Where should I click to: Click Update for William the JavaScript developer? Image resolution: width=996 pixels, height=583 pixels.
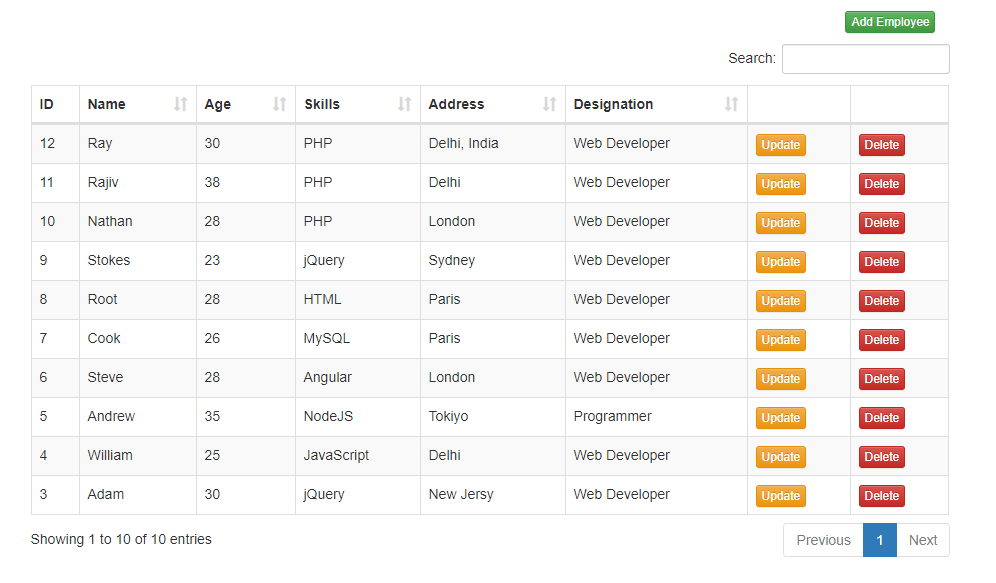[x=780, y=456]
